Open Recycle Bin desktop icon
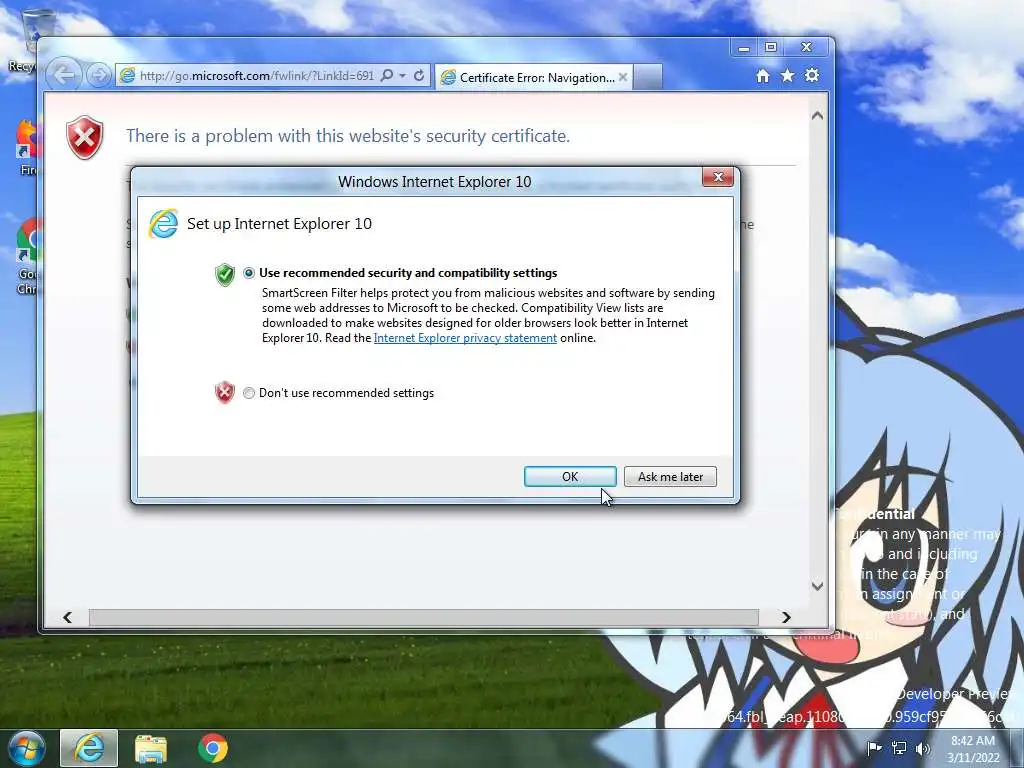The width and height of the screenshot is (1024, 768). point(26,40)
